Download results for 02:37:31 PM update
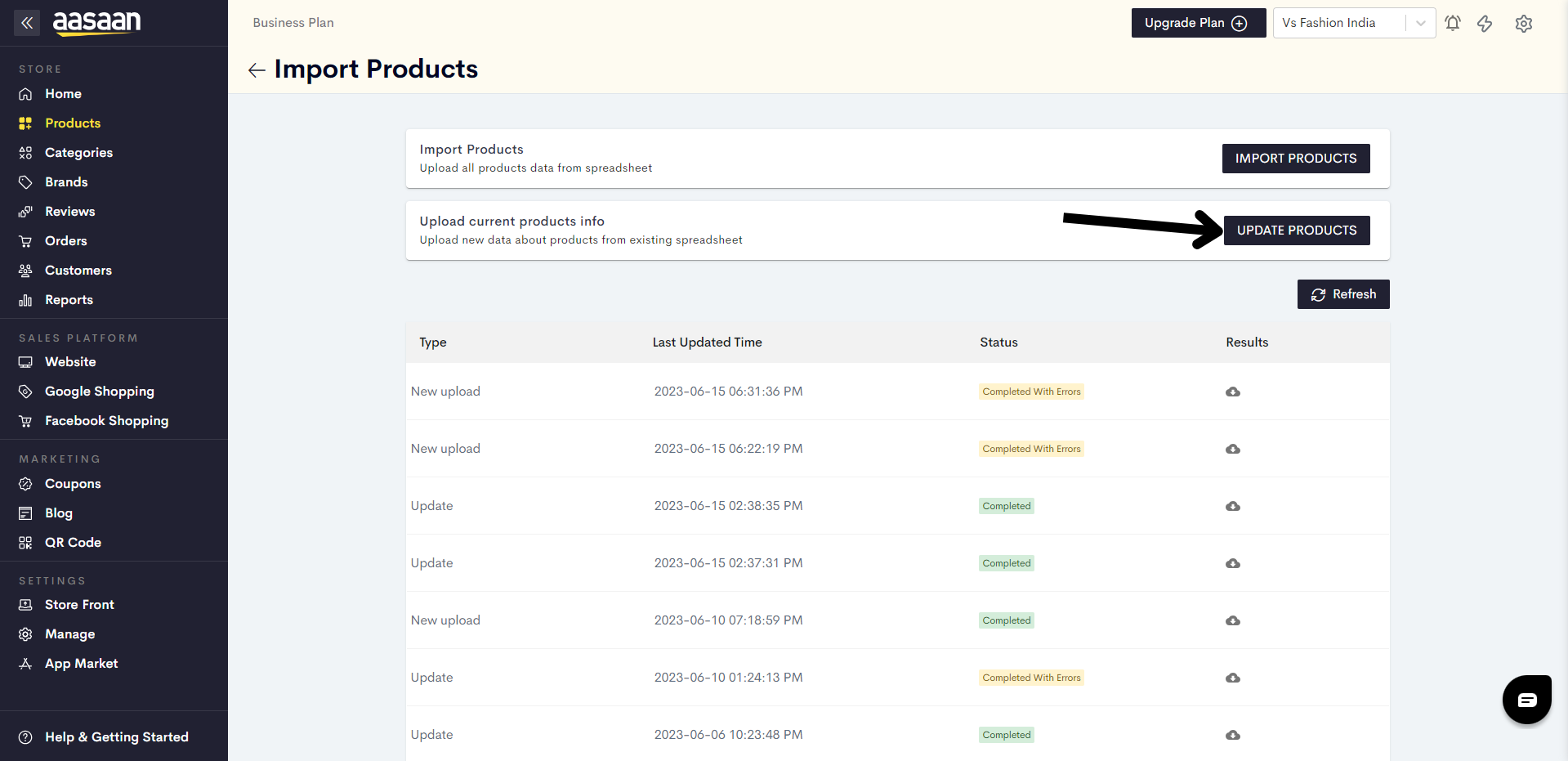 pos(1233,563)
